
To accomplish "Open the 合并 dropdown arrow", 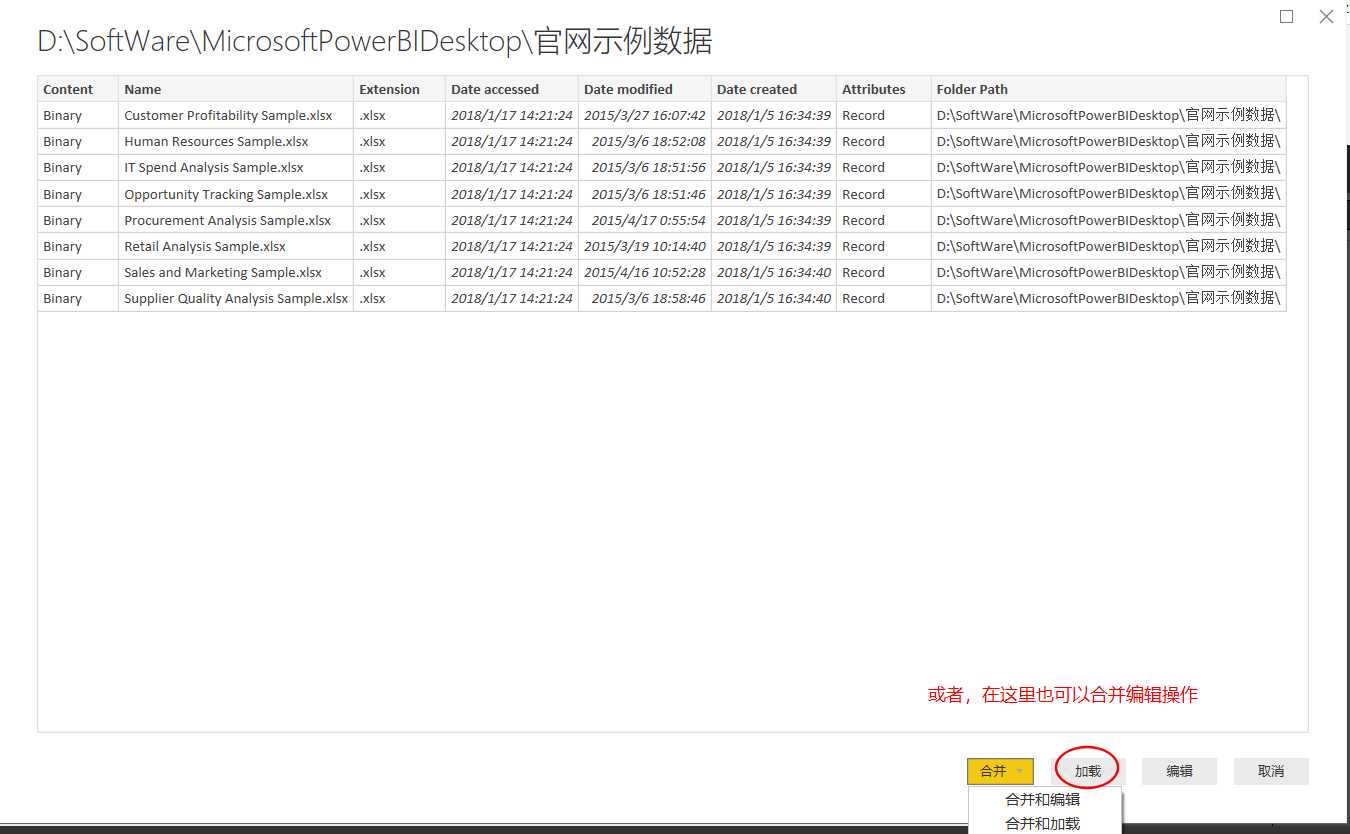I will pos(1019,771).
